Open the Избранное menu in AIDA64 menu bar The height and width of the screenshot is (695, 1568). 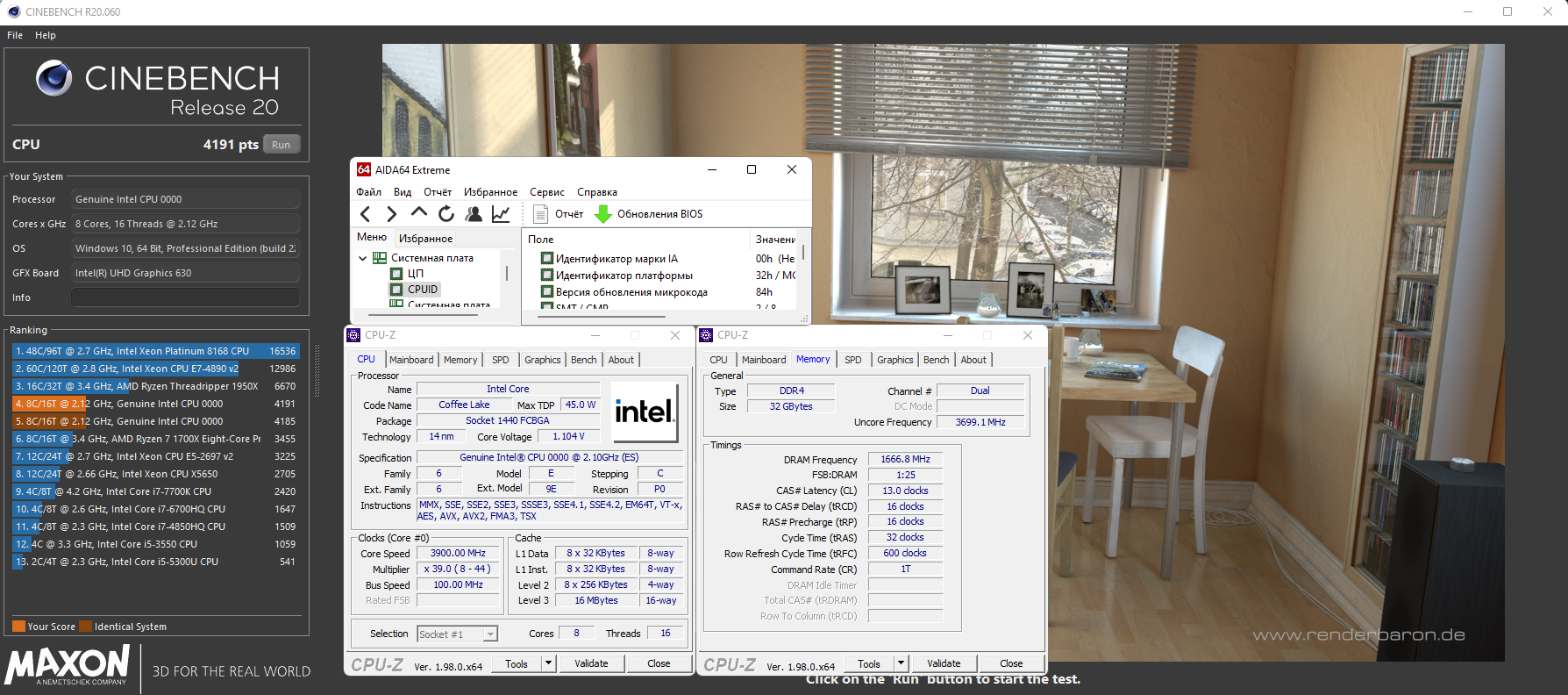(x=490, y=192)
